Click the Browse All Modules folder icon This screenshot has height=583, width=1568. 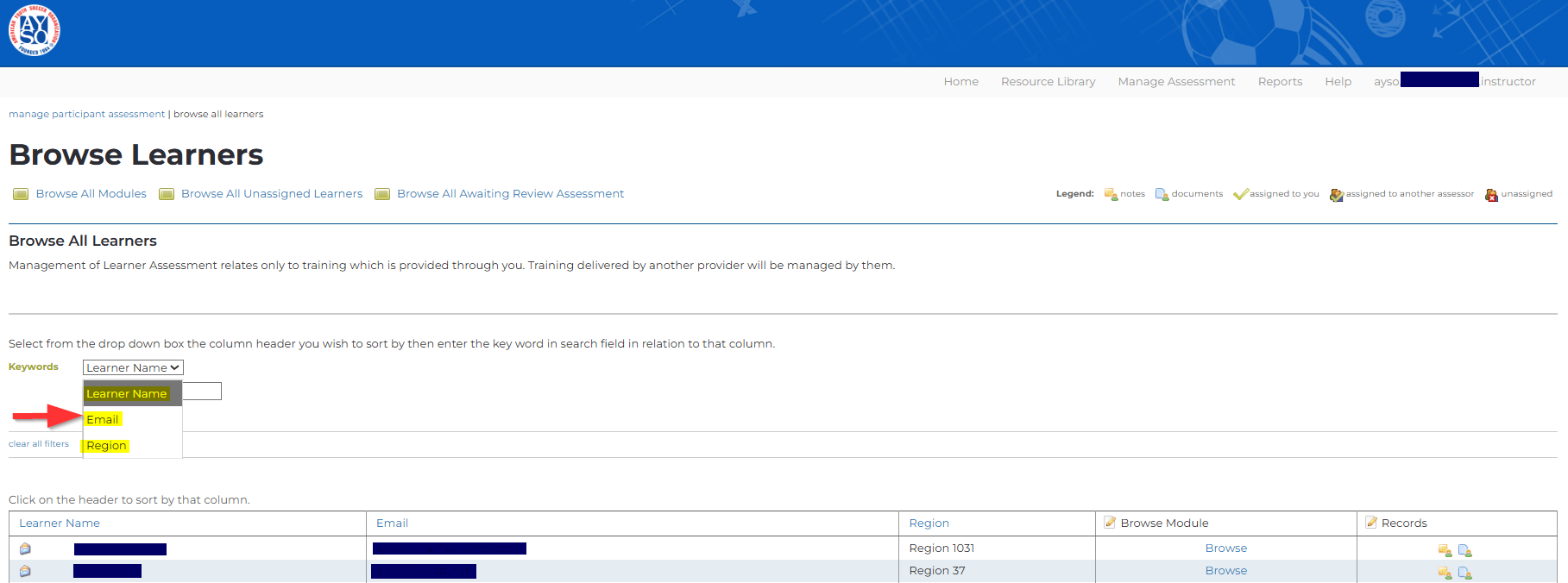click(x=21, y=194)
